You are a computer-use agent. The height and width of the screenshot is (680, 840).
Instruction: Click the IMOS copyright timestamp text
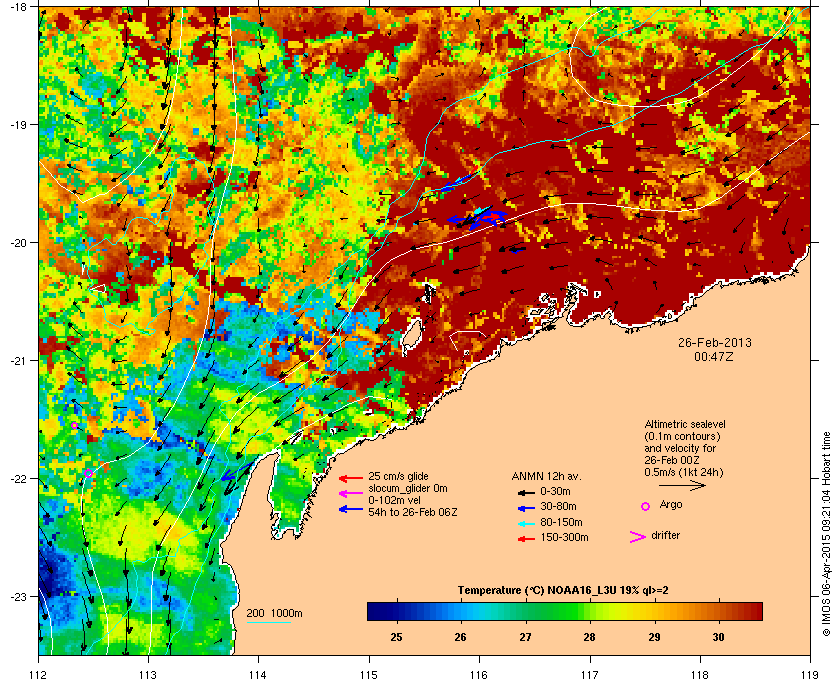827,534
